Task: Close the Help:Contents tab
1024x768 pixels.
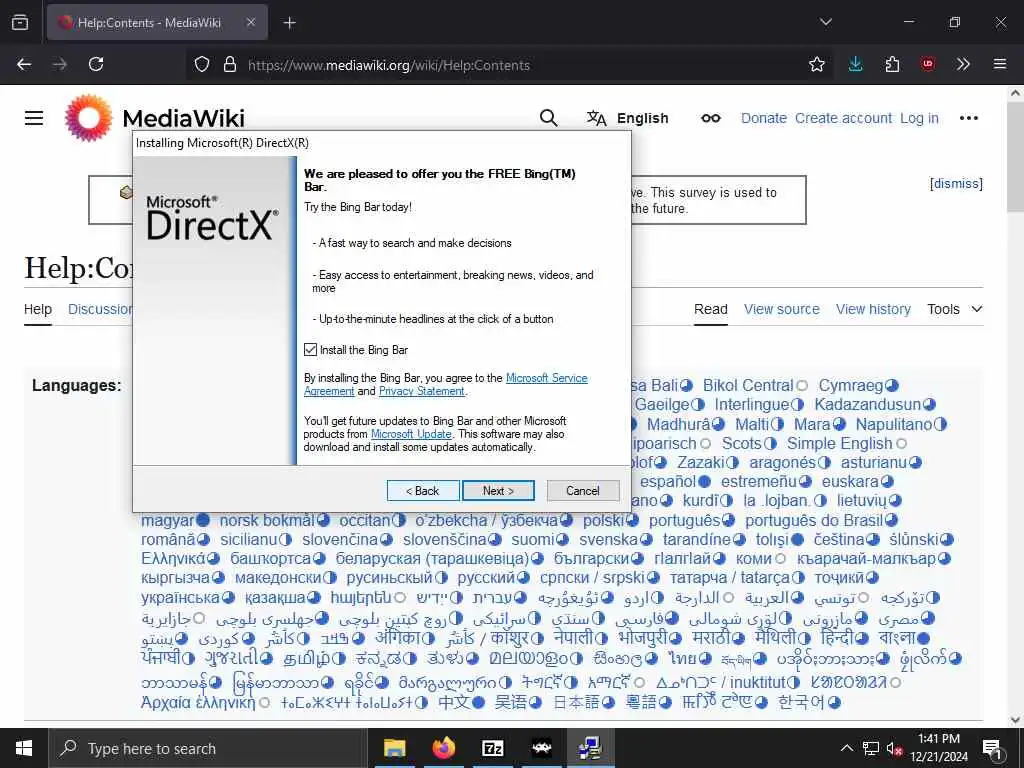Action: pyautogui.click(x=251, y=22)
